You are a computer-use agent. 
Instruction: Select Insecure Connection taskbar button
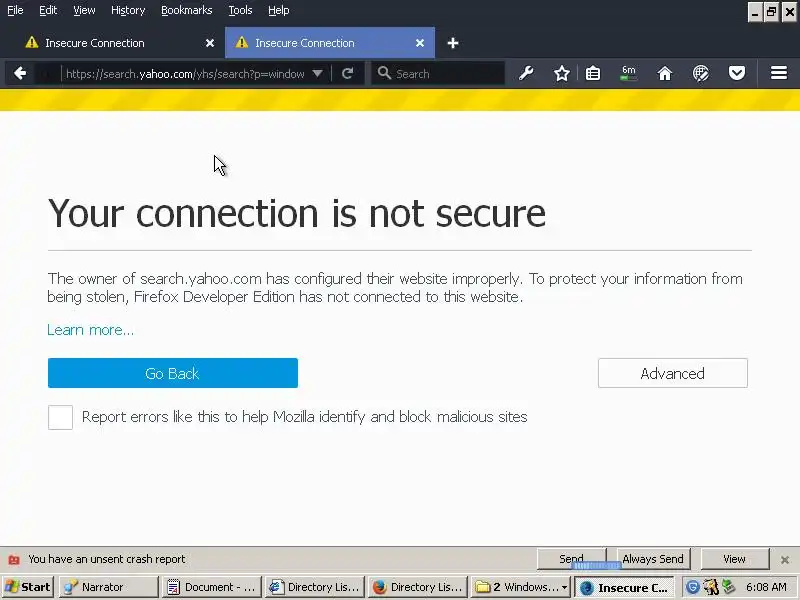coord(624,587)
